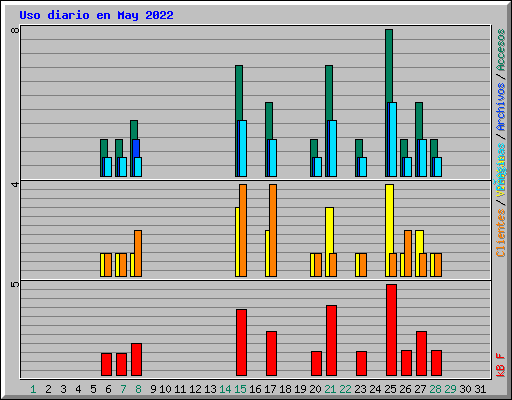The image size is (512, 400).
Task: Click the cyan bar on day 15
Action: pos(243,148)
